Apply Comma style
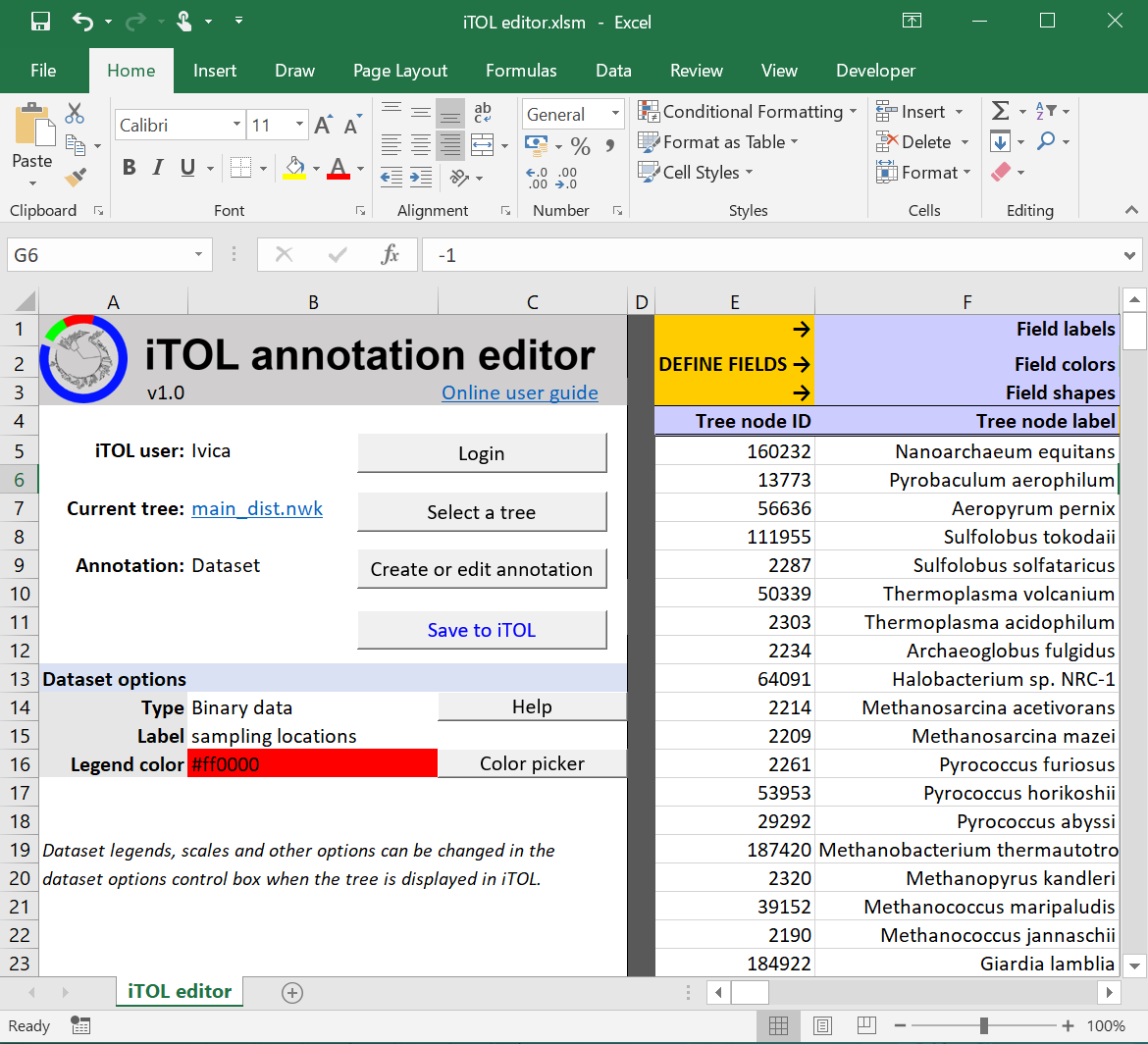Image resolution: width=1148 pixels, height=1044 pixels. pos(610,145)
